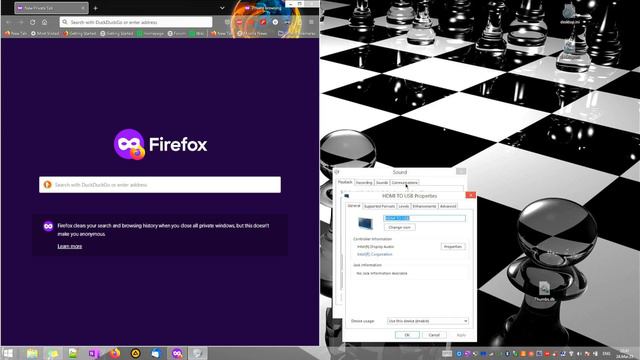This screenshot has width=640, height=360.
Task: Click the Homepage bookmark
Action: pos(150,33)
